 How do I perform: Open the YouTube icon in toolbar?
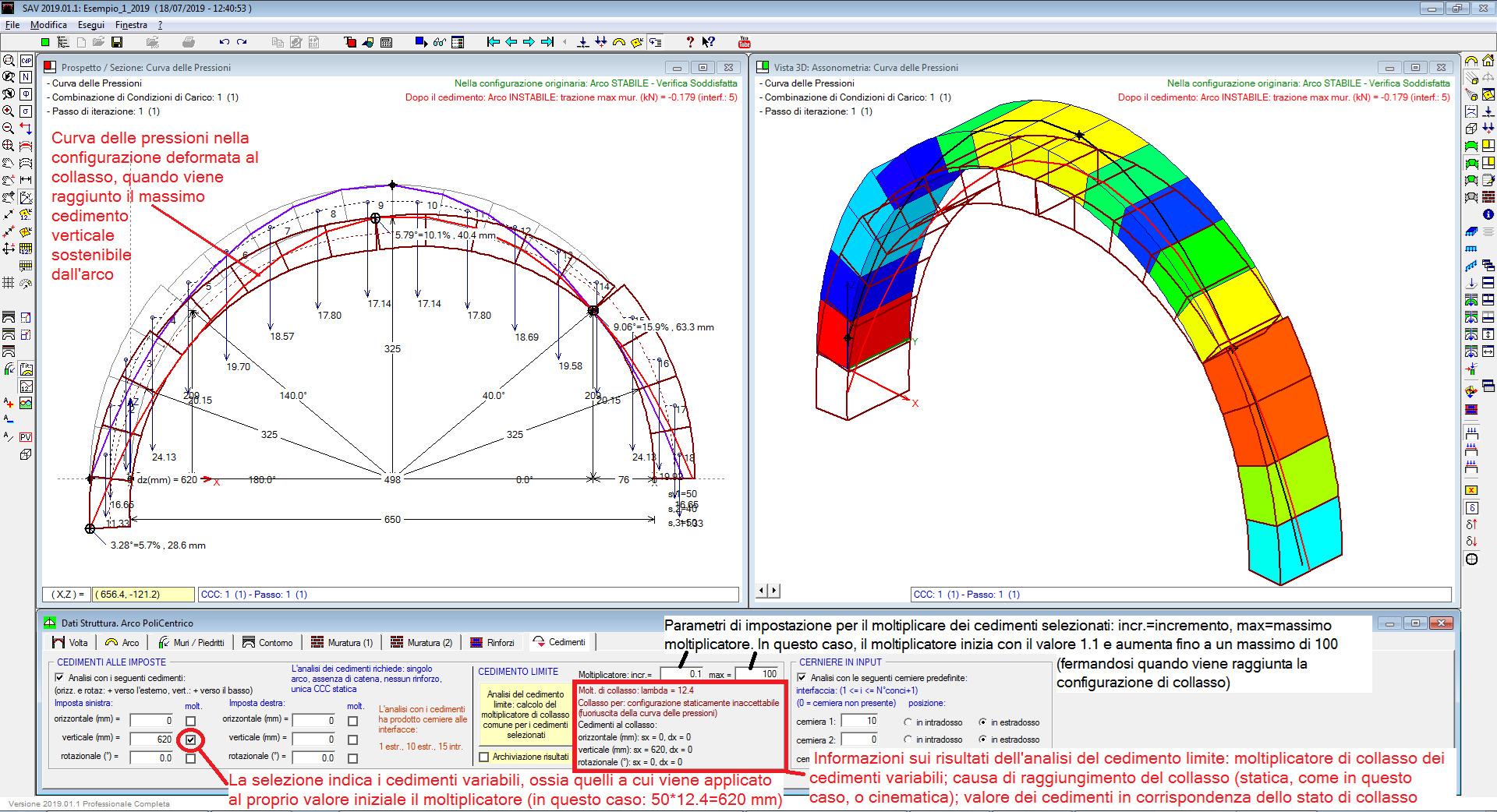coord(744,42)
